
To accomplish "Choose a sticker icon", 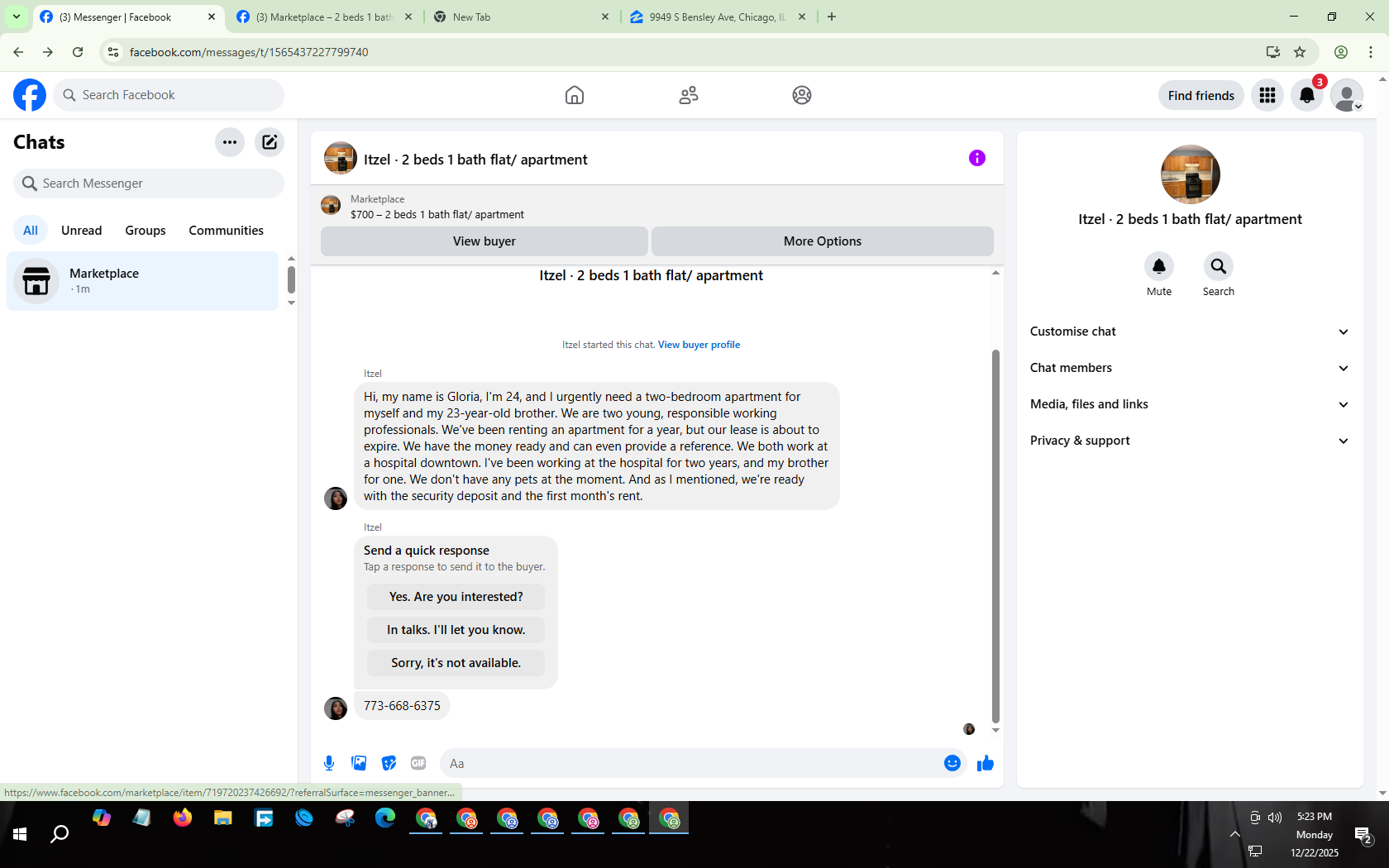I will pyautogui.click(x=389, y=763).
